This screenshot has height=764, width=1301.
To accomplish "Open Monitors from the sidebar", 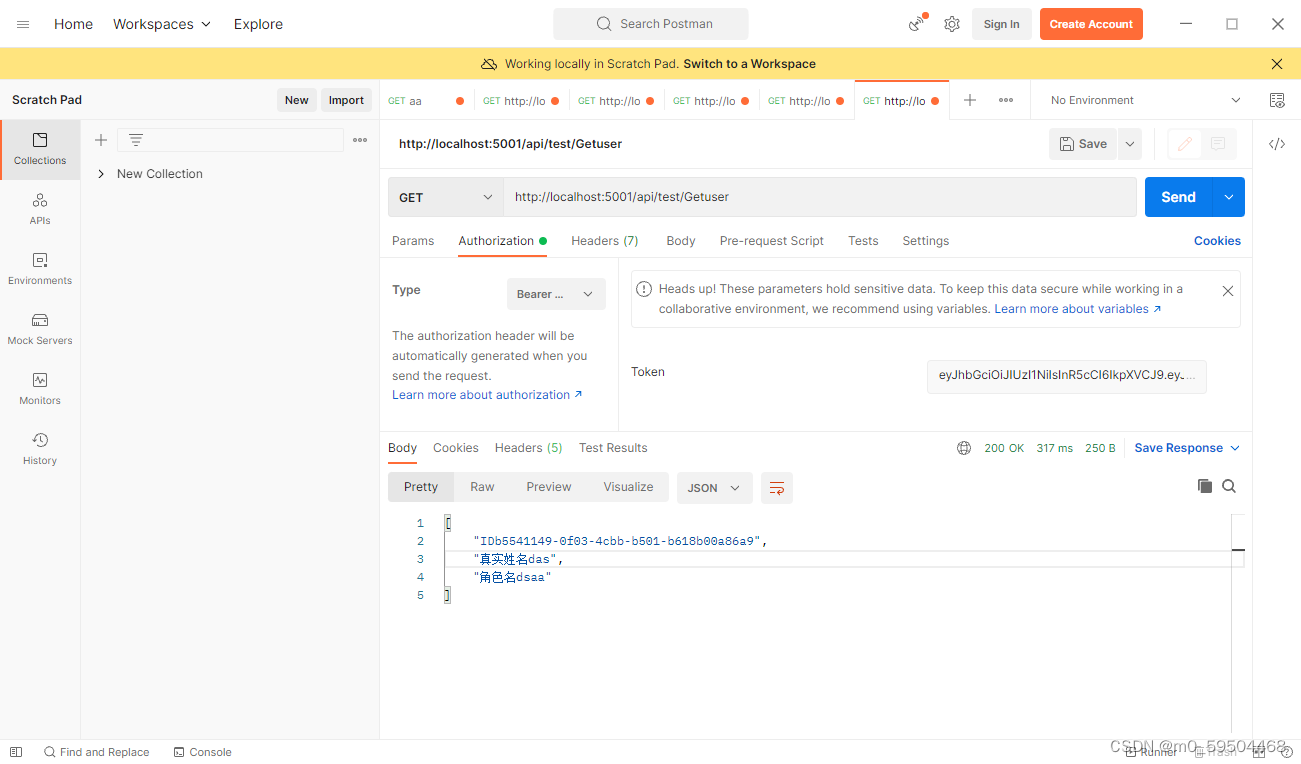I will tap(39, 388).
